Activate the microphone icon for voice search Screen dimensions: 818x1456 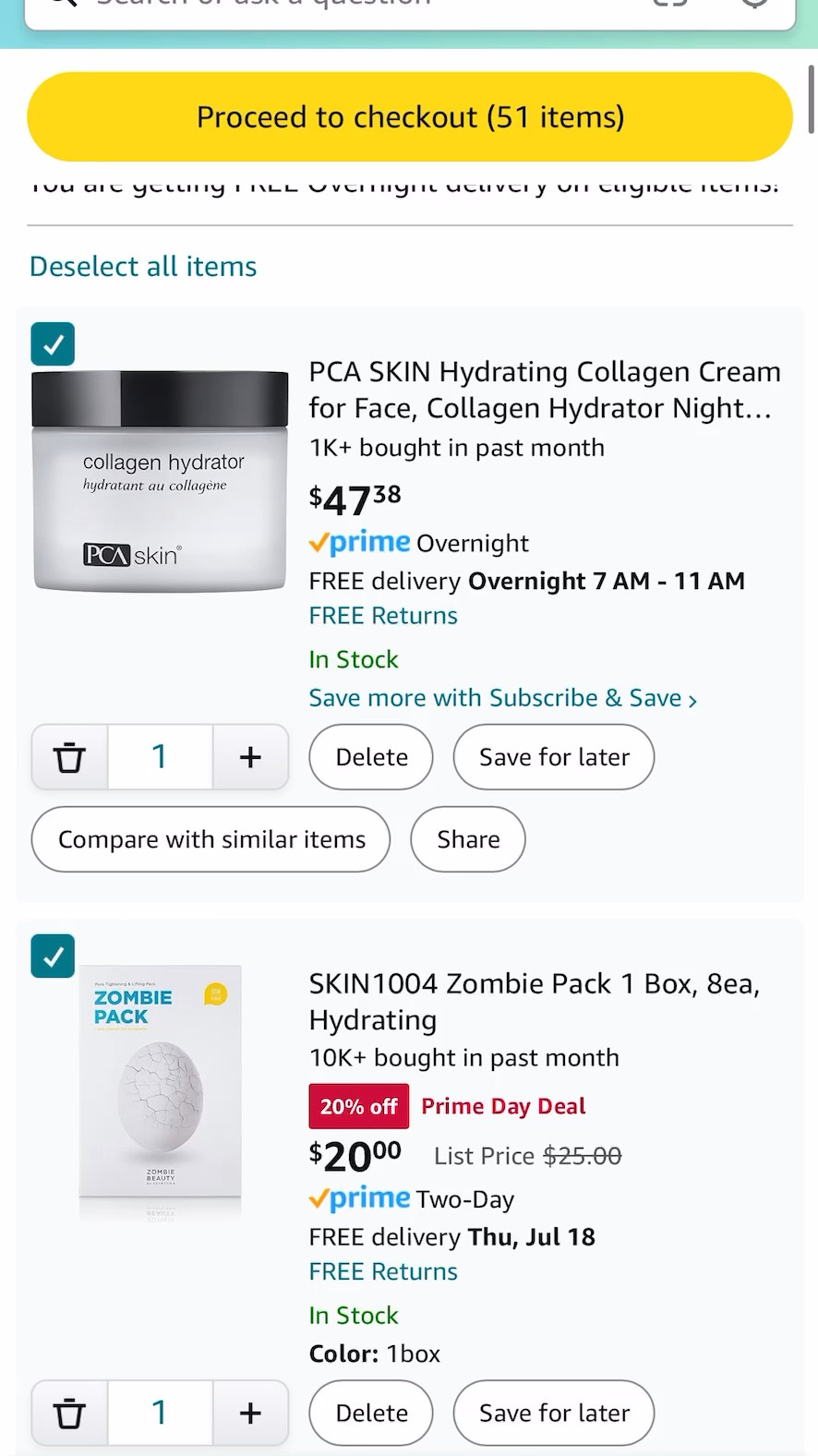tap(754, 5)
